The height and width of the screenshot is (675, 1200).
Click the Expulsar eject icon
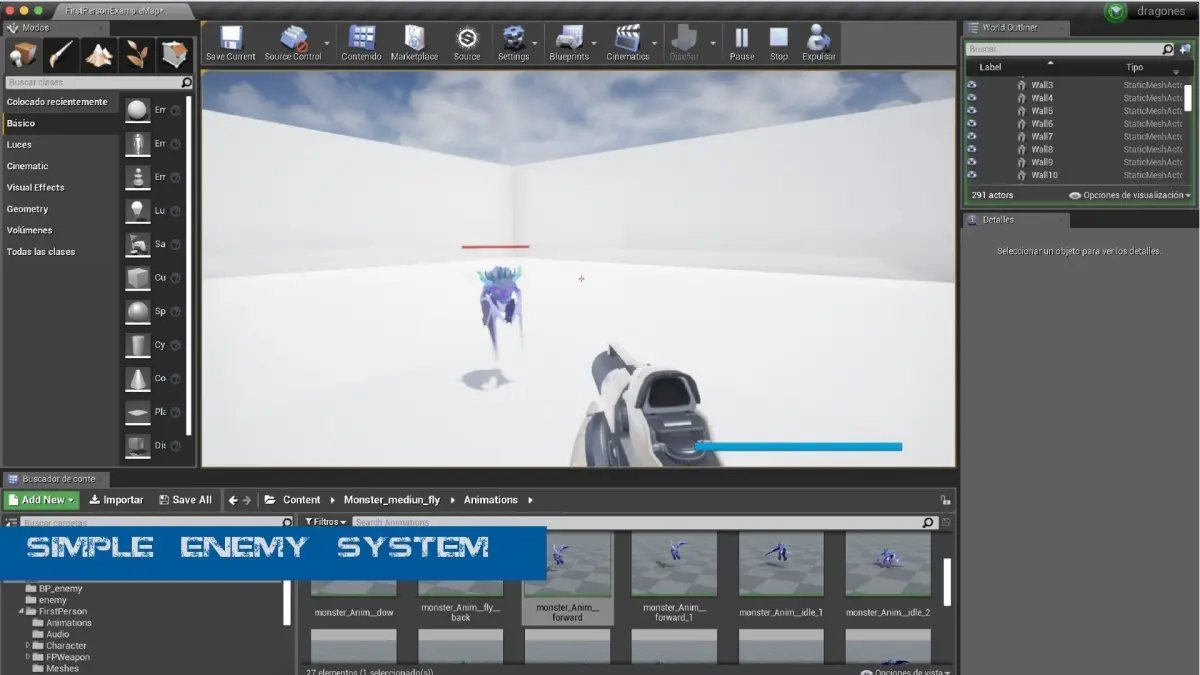(818, 38)
